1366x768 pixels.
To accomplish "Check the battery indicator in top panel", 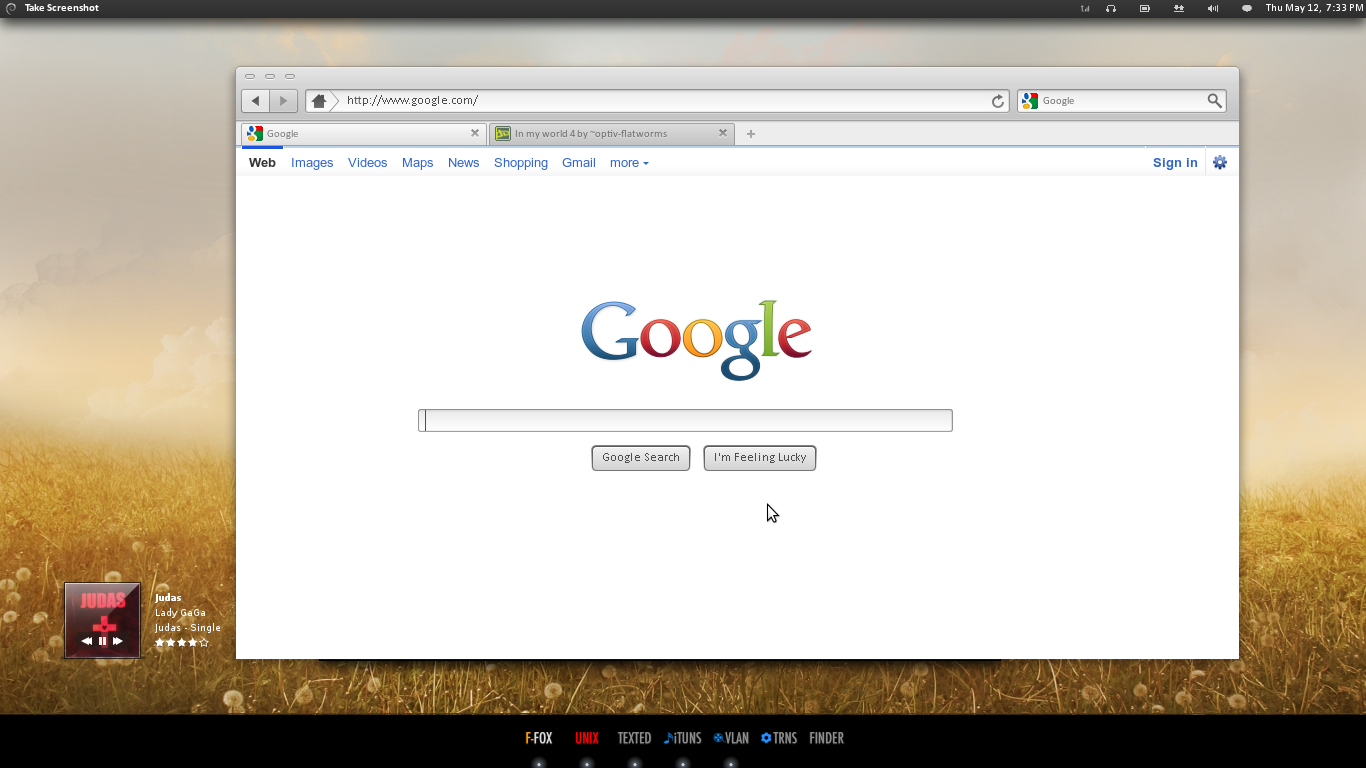I will pos(1145,8).
